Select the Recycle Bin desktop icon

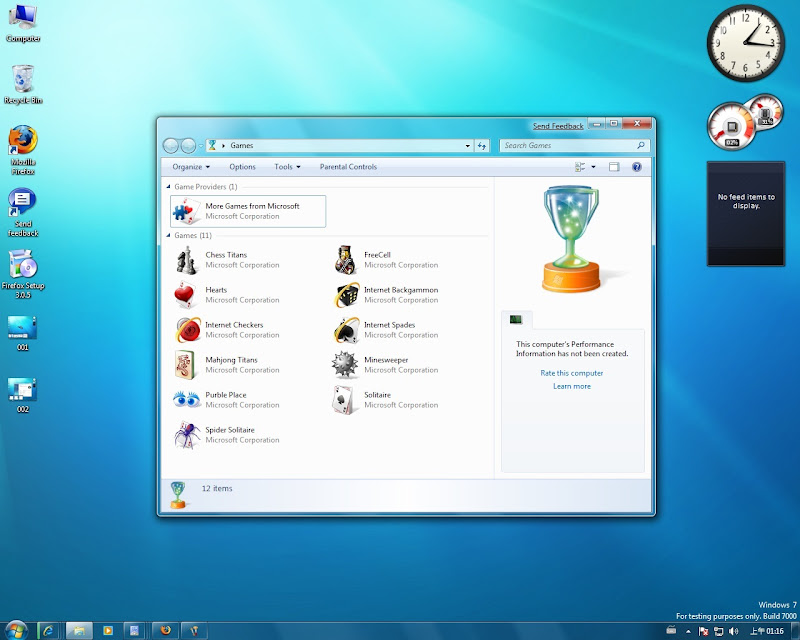(23, 85)
